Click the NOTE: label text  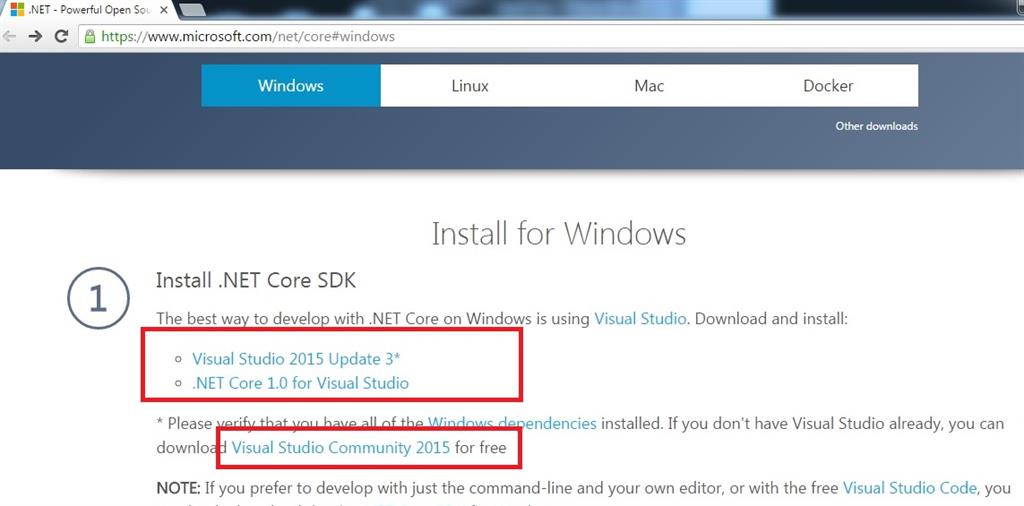[x=178, y=488]
